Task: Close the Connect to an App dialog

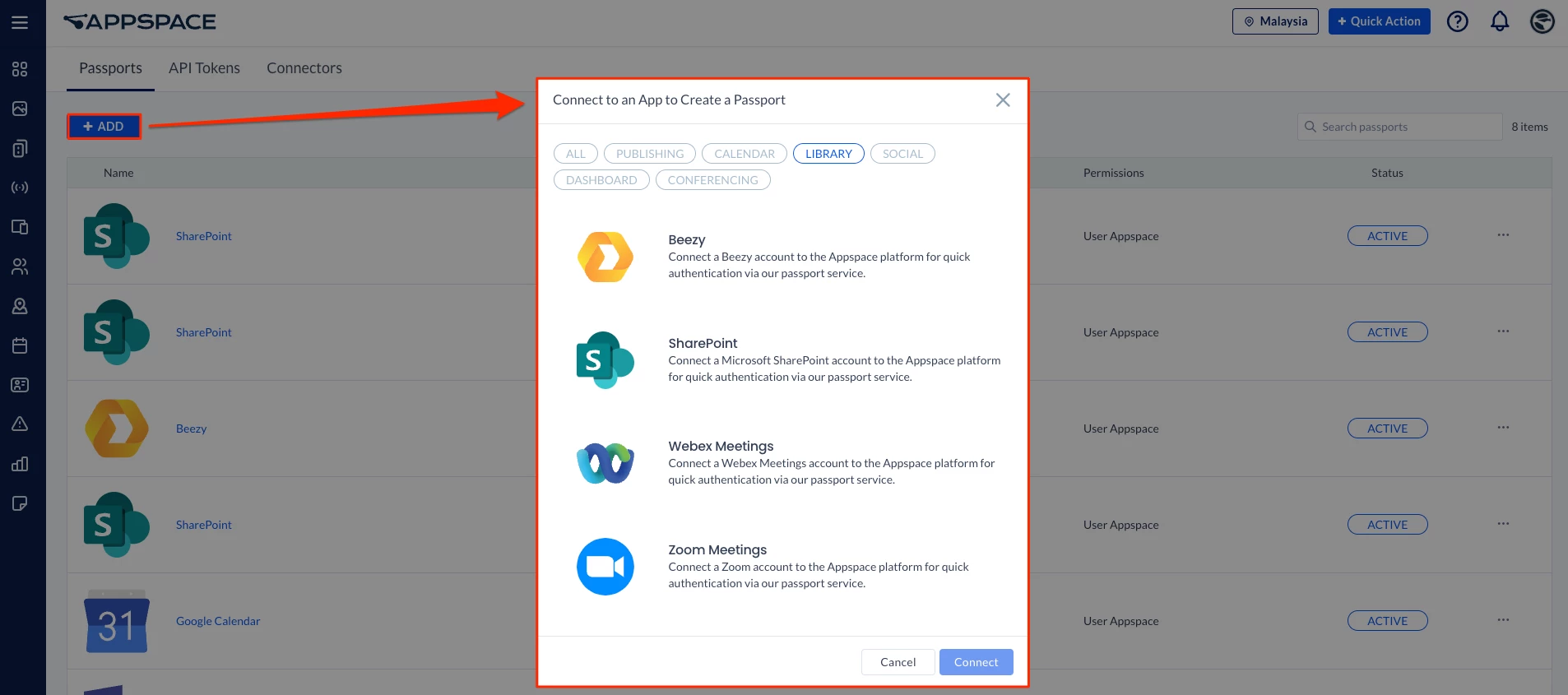Action: point(1003,100)
